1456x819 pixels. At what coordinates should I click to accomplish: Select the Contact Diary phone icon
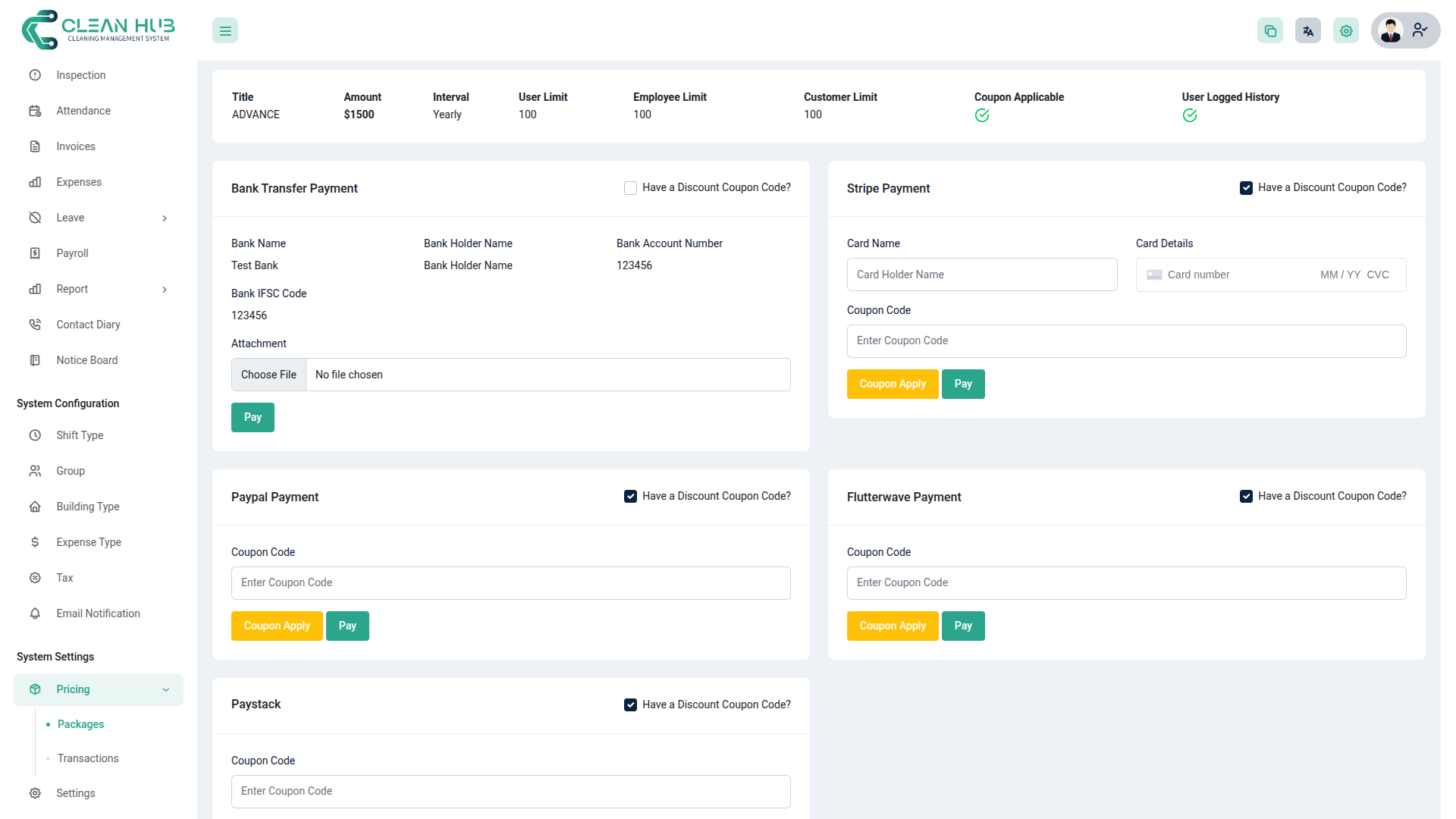click(x=35, y=324)
